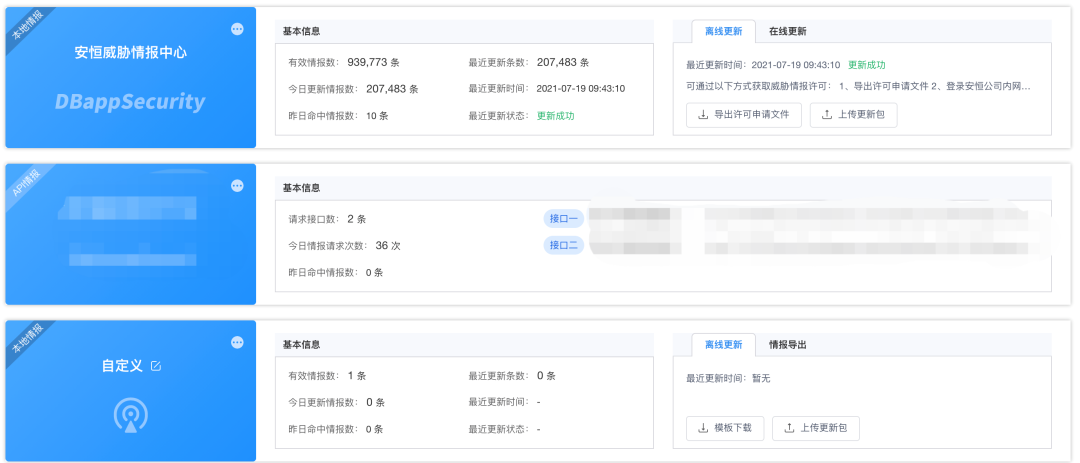Click the truncated 威胁情报许可 instructions text
The height and width of the screenshot is (463, 1080).
[858, 86]
